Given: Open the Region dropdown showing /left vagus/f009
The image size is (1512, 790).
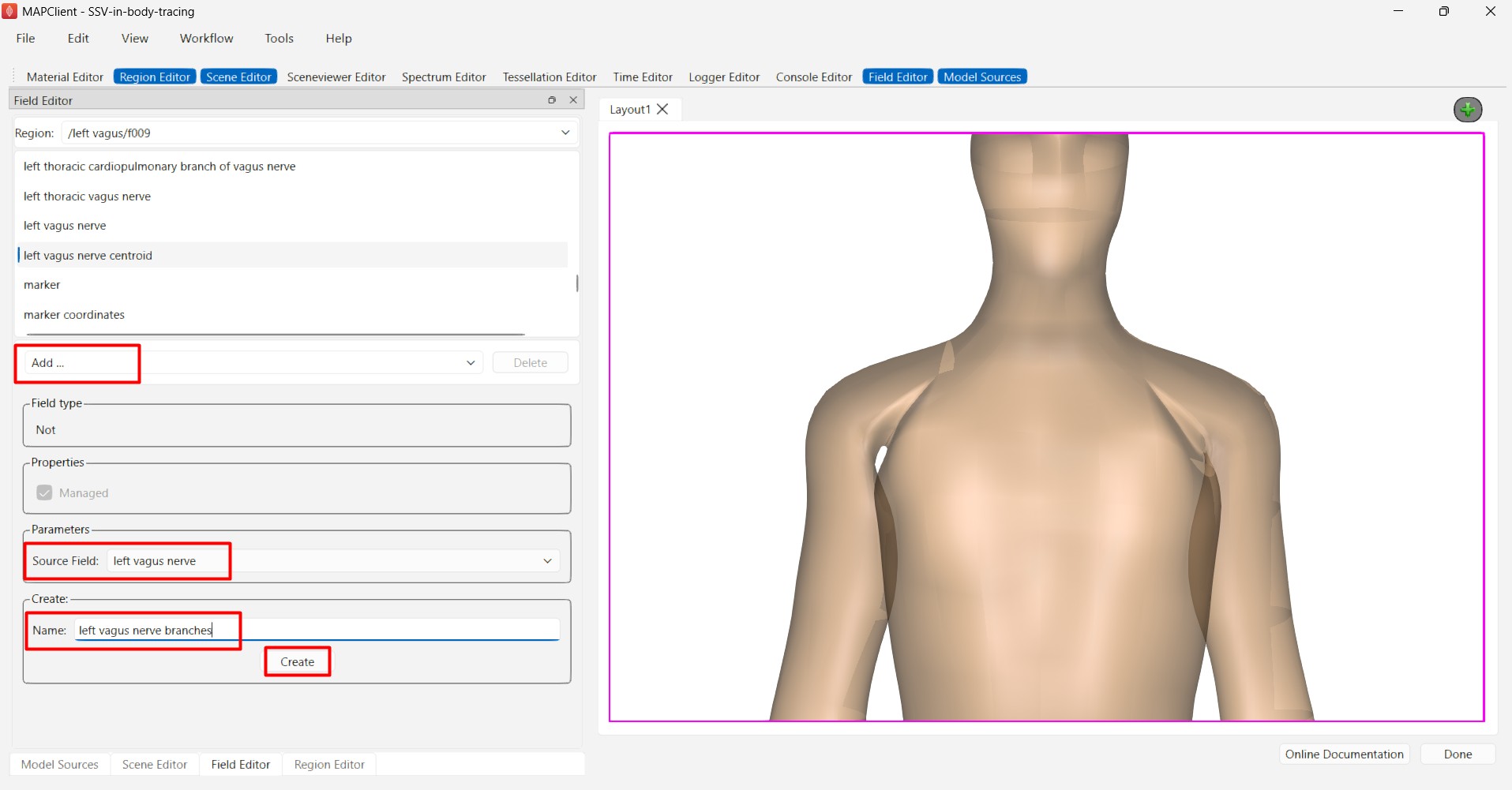Looking at the screenshot, I should pyautogui.click(x=319, y=133).
